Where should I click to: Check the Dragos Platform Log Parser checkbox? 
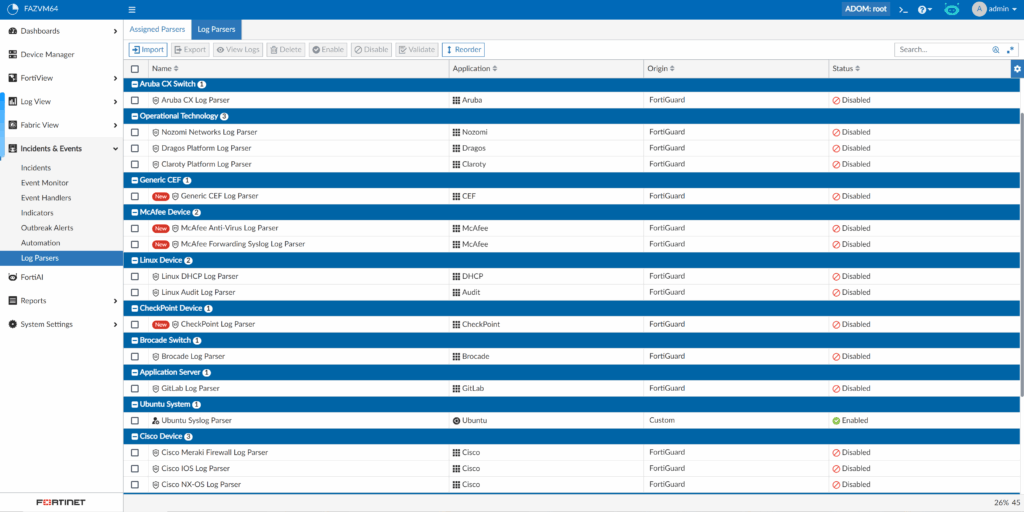135,148
